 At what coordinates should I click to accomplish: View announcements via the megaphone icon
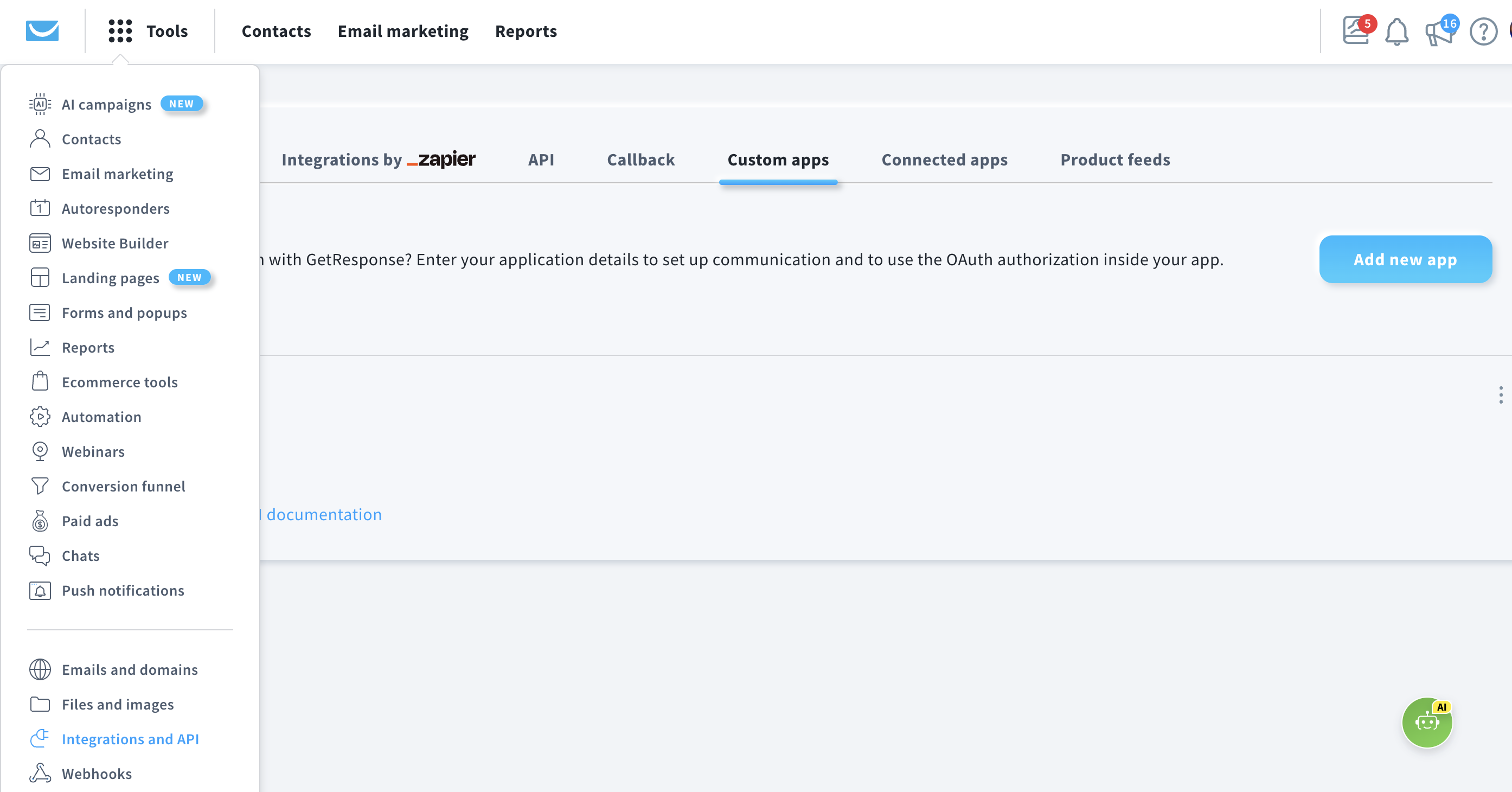tap(1439, 34)
